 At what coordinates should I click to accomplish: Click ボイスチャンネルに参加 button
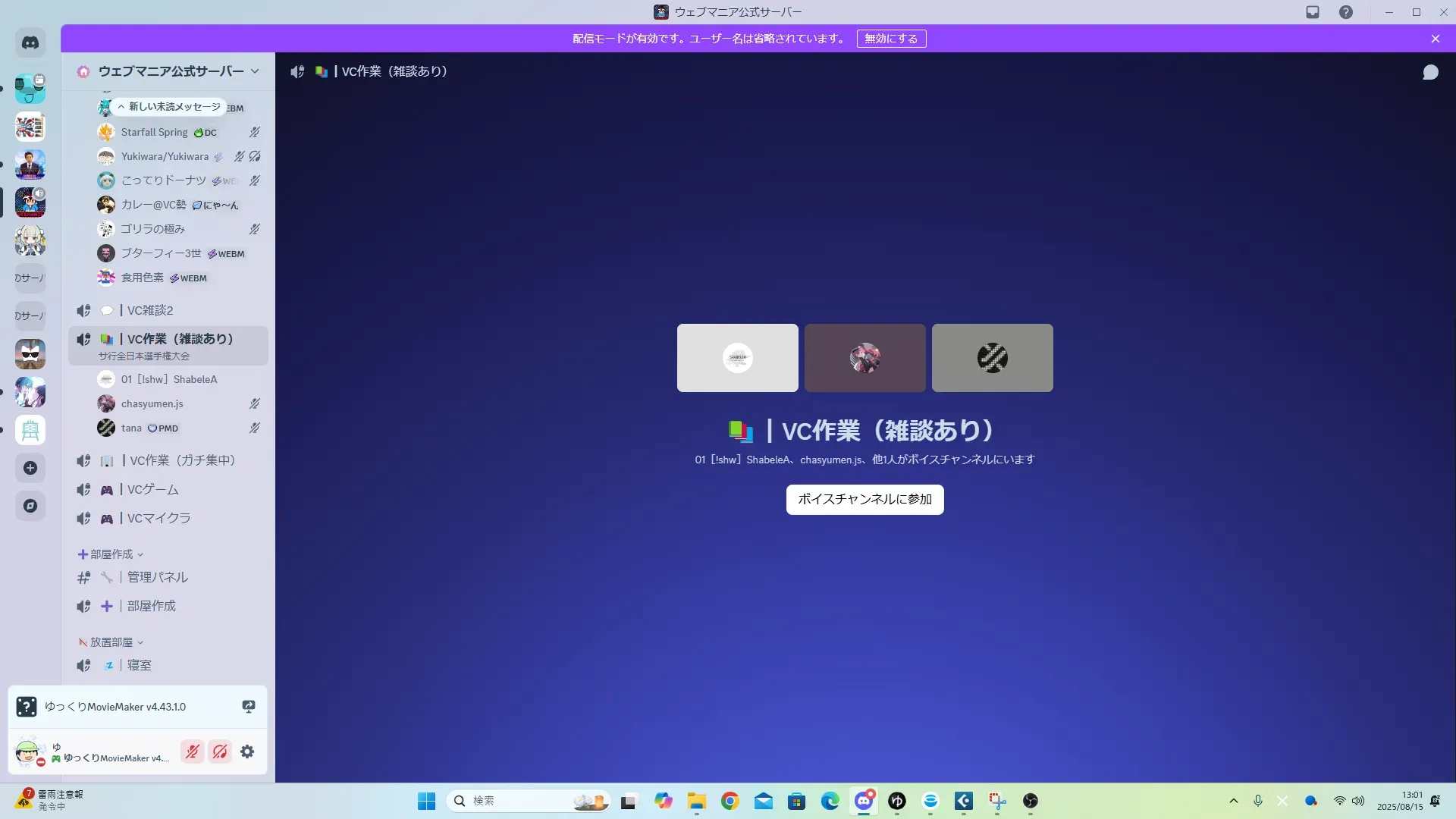click(864, 500)
